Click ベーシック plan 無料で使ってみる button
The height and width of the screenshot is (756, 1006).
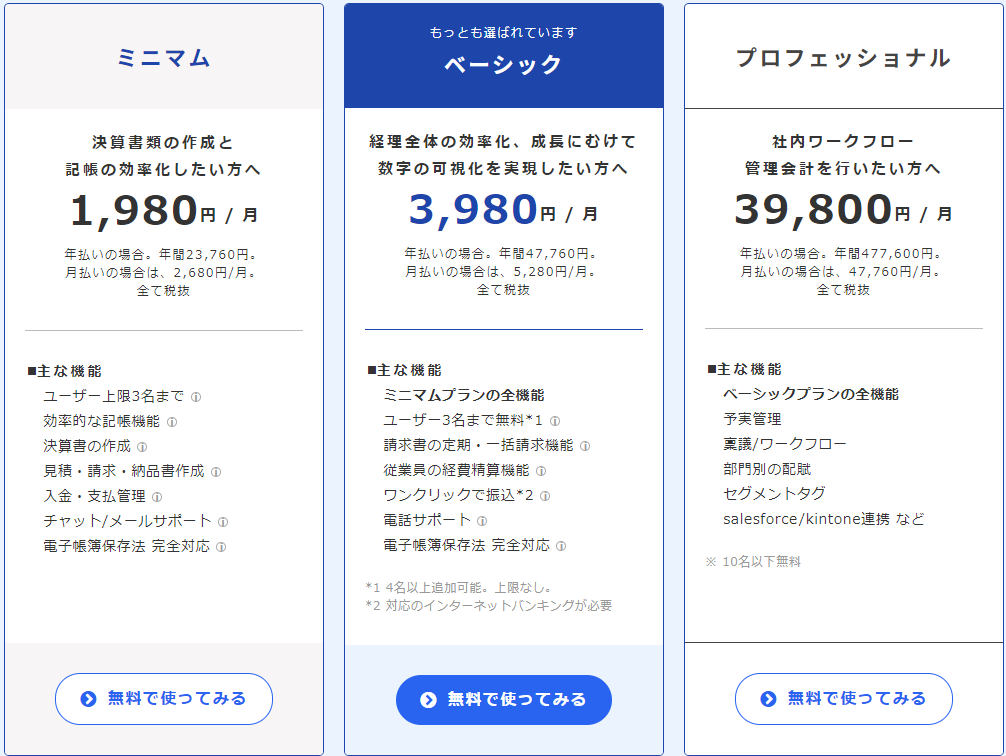[504, 700]
